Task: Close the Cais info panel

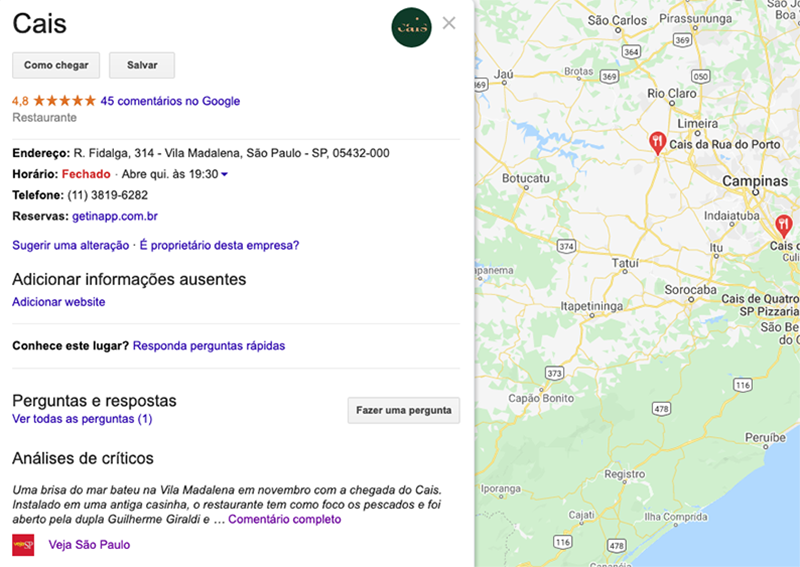Action: (449, 23)
